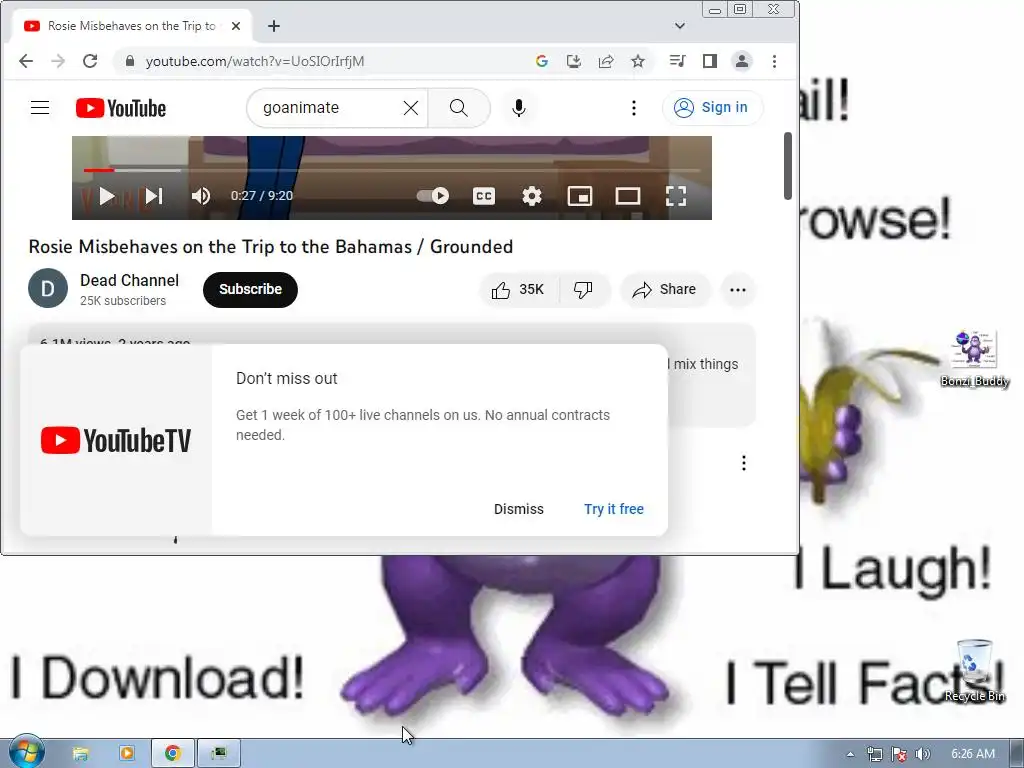This screenshot has width=1024, height=768.
Task: Click the forward navigation arrow
Action: (x=58, y=61)
